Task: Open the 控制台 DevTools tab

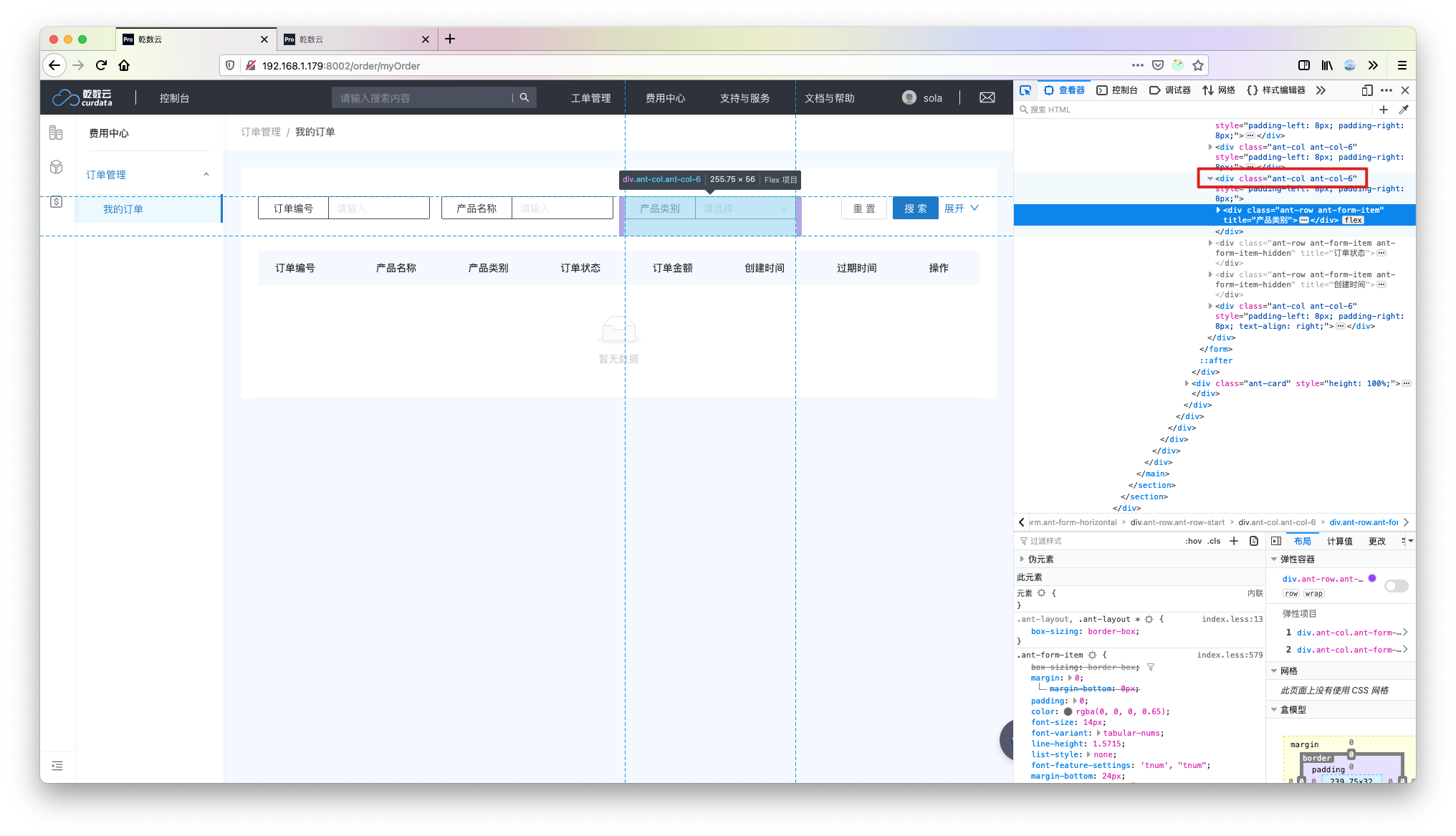Action: (1117, 90)
